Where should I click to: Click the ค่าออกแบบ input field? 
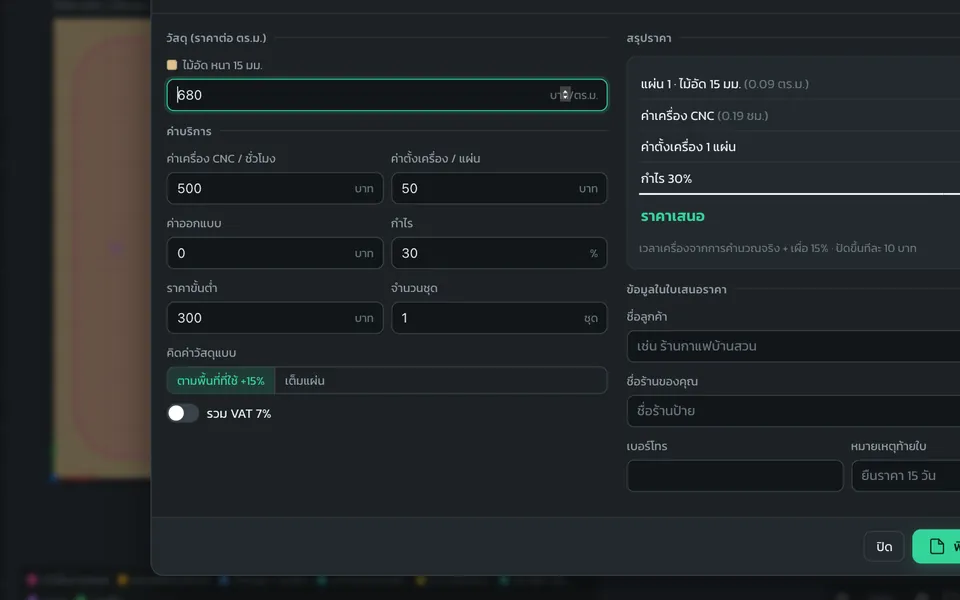[275, 253]
